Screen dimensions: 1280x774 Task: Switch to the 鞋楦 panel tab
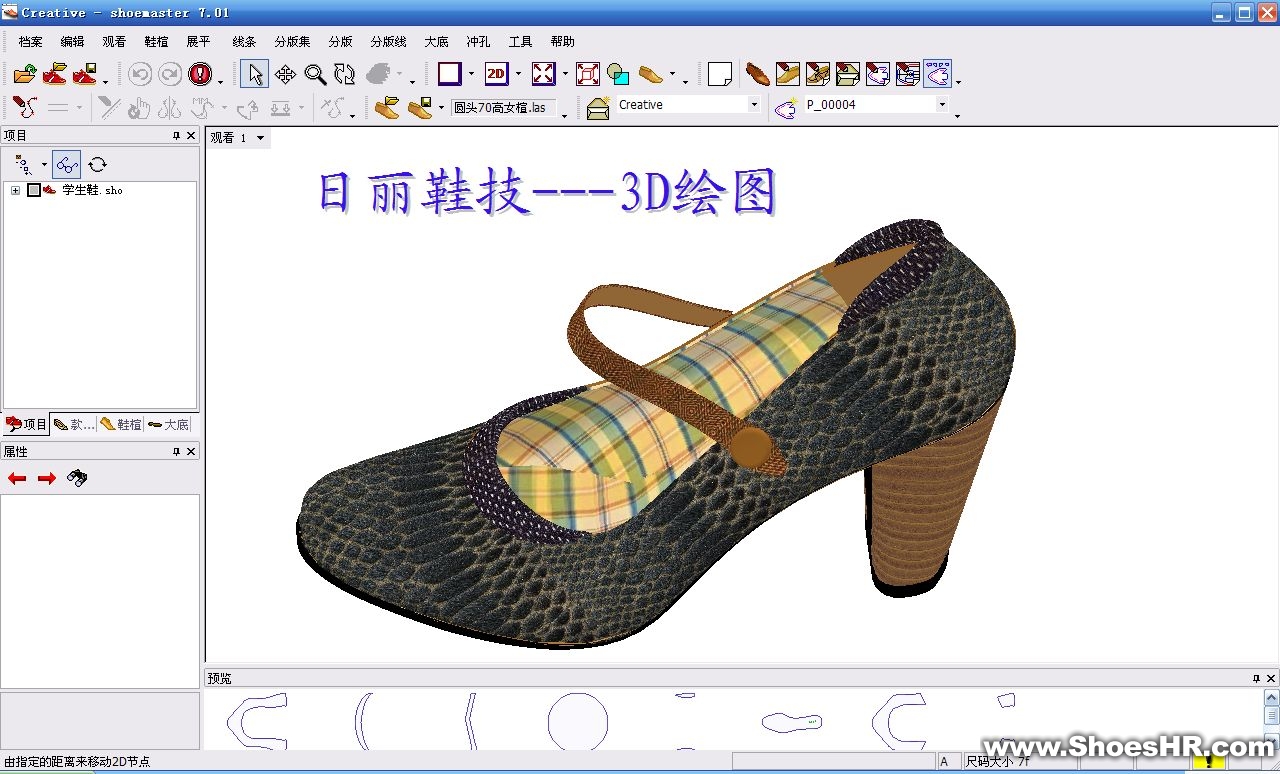click(121, 424)
